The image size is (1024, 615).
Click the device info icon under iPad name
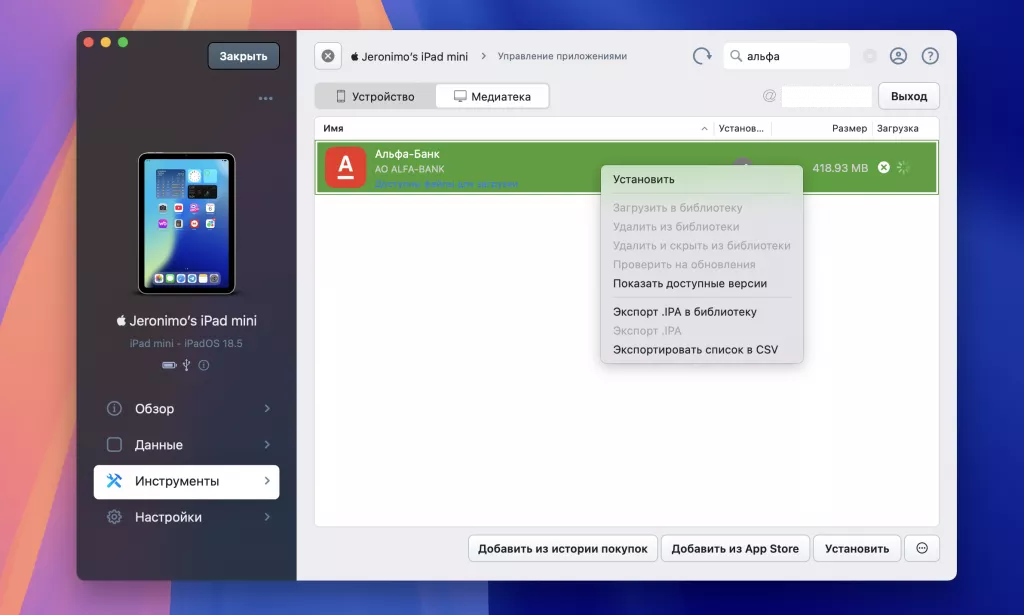click(x=204, y=366)
